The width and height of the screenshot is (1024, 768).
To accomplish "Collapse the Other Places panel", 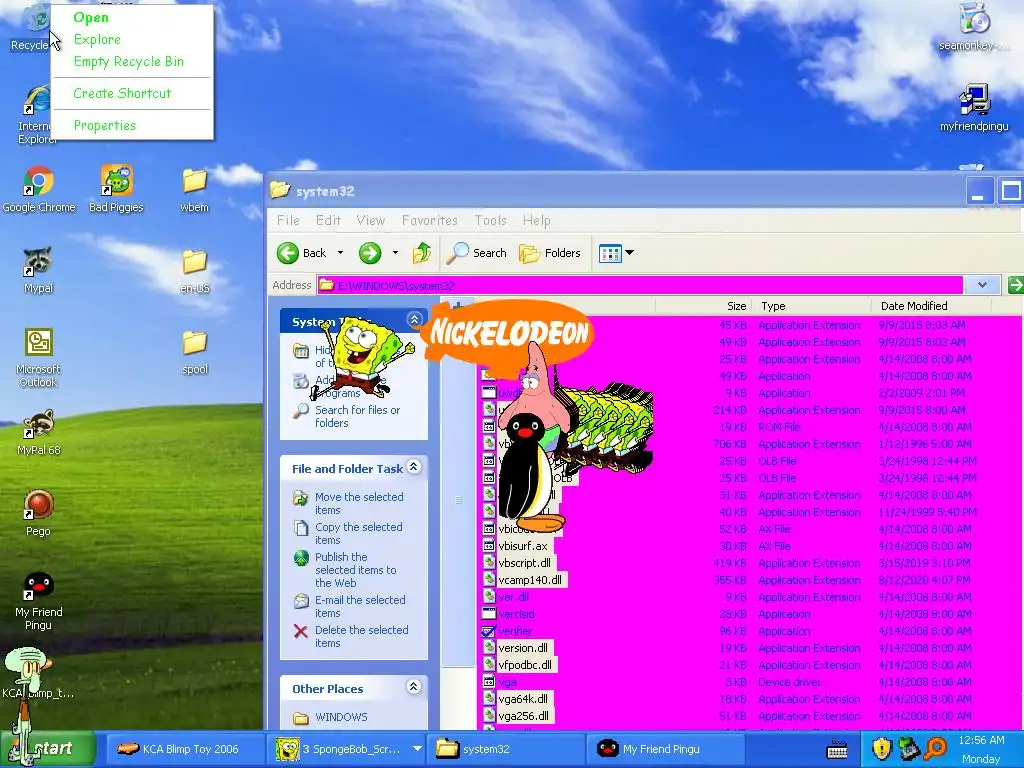I will pyautogui.click(x=414, y=687).
